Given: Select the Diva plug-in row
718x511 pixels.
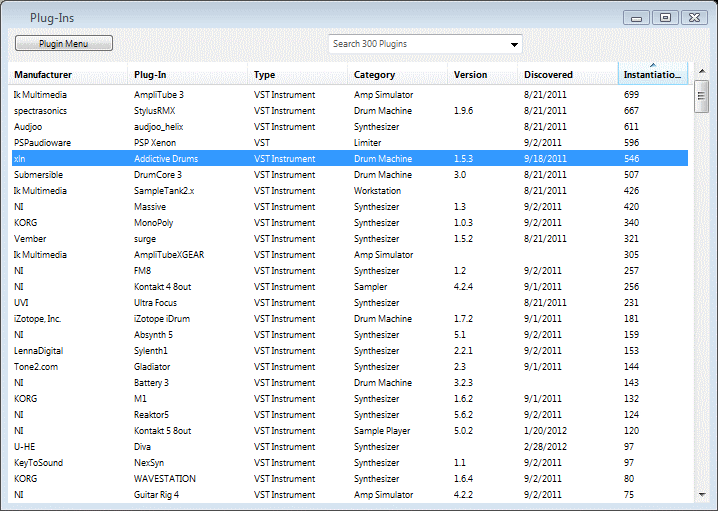Looking at the screenshot, I should (350, 447).
